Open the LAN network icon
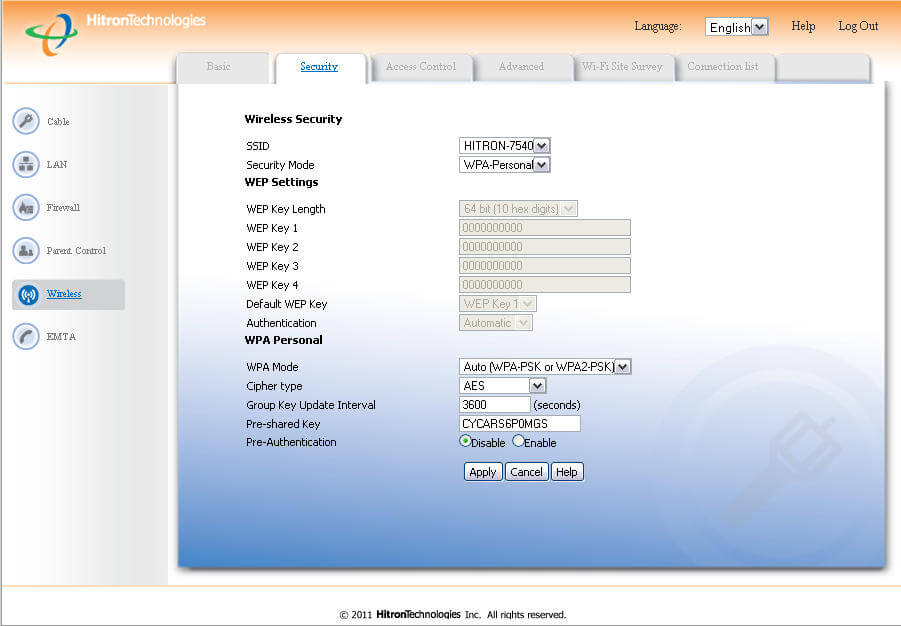 26,164
